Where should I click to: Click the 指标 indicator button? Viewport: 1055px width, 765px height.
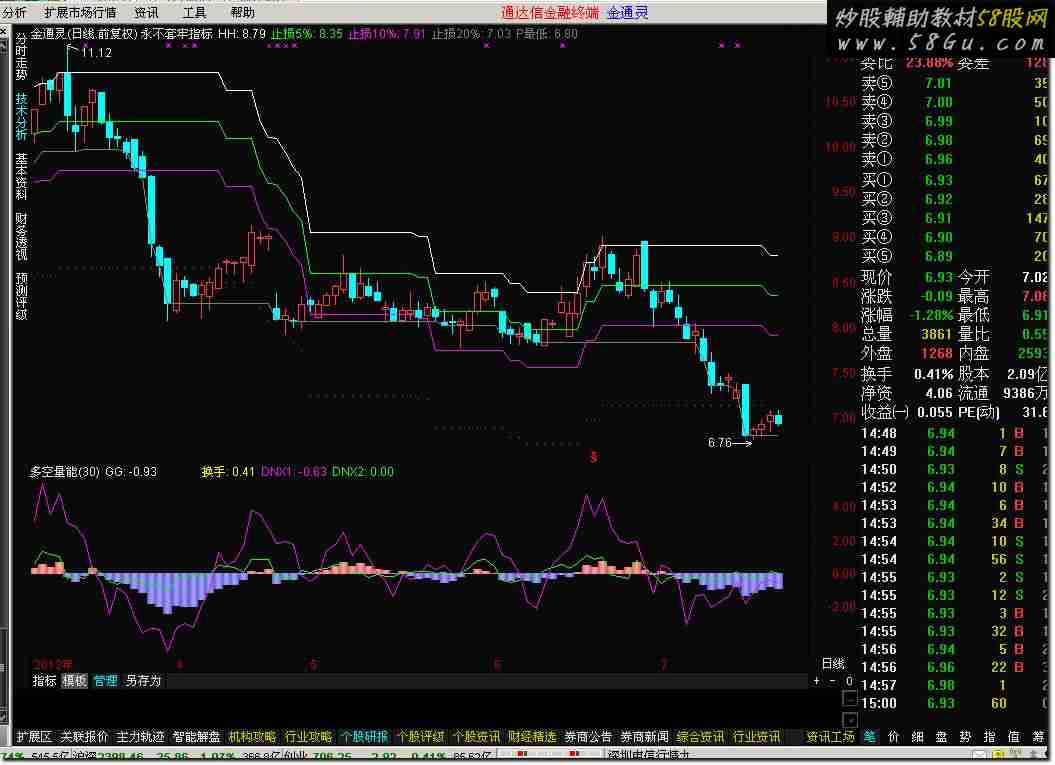click(44, 681)
